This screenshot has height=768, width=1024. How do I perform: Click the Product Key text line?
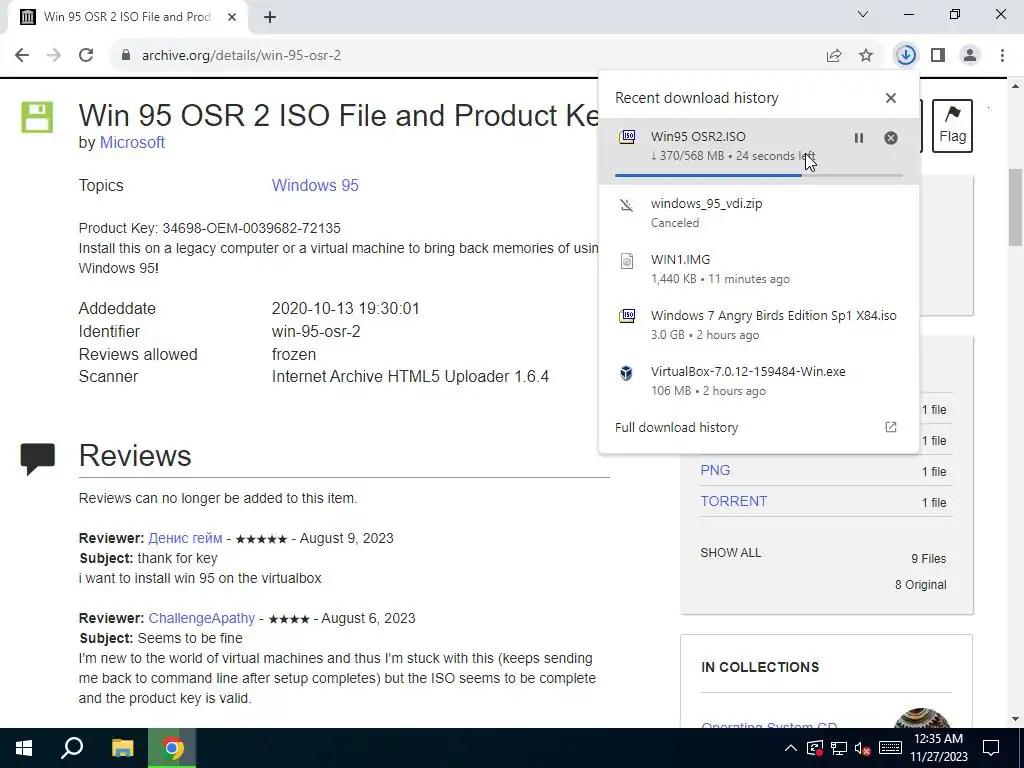[x=210, y=228]
